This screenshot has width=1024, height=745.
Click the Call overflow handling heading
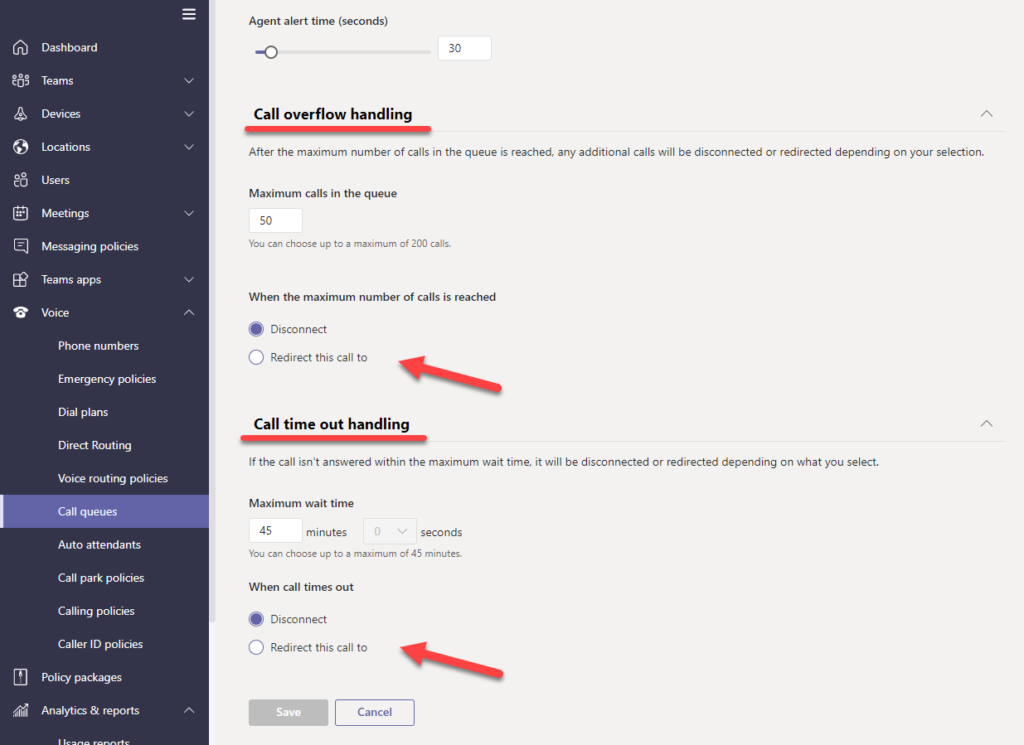pos(333,114)
